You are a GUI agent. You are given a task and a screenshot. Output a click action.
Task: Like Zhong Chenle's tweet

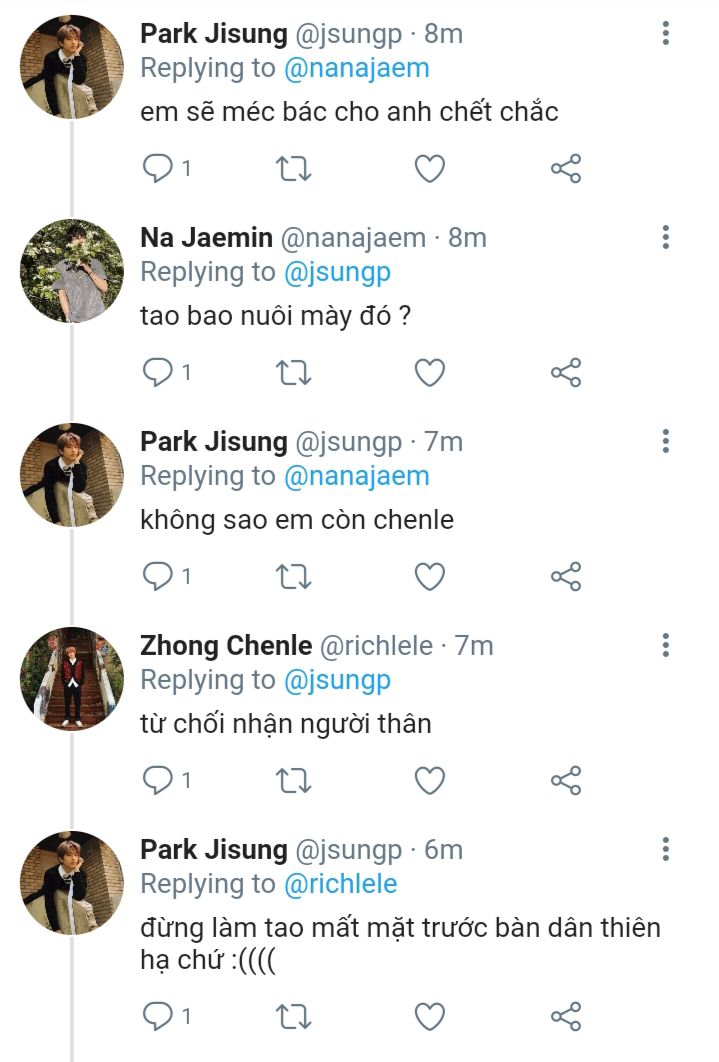pos(429,780)
